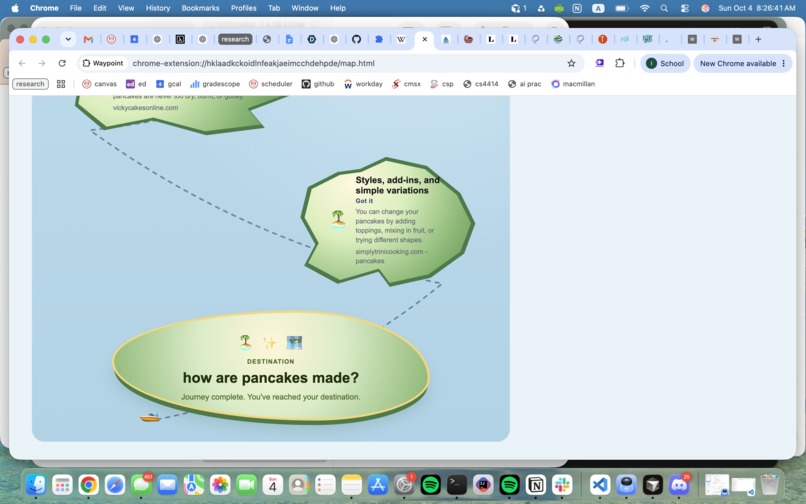Open the github bookmark

318,84
